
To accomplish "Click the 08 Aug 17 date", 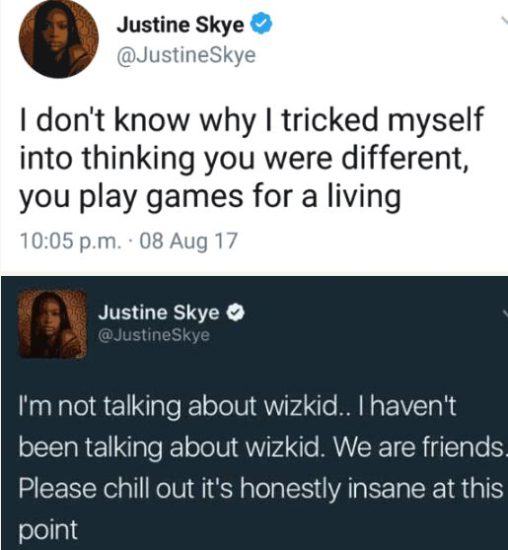I will click(x=189, y=242).
